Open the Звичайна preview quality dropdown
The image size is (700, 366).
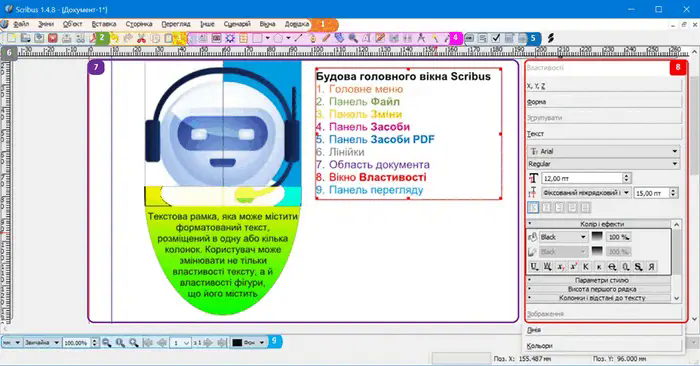(x=42, y=342)
